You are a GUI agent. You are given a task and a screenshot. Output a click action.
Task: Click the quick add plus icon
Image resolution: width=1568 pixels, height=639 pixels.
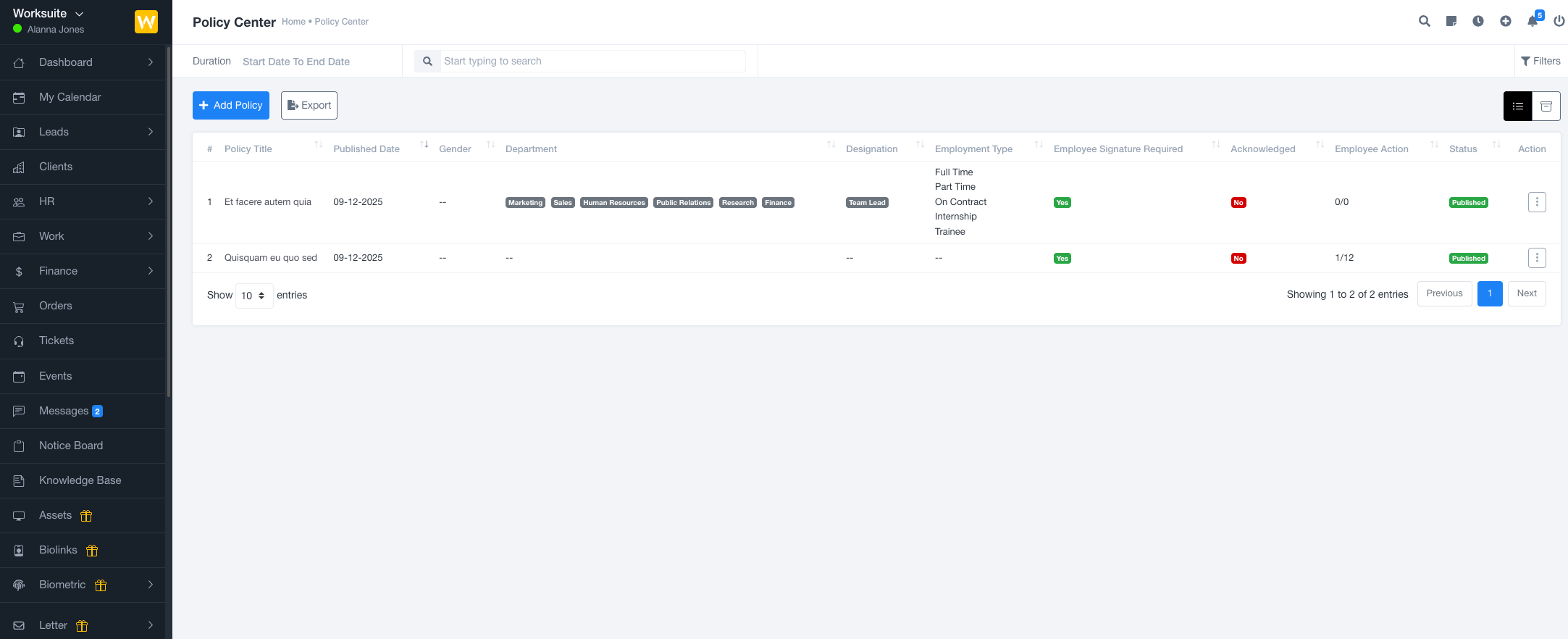tap(1506, 22)
